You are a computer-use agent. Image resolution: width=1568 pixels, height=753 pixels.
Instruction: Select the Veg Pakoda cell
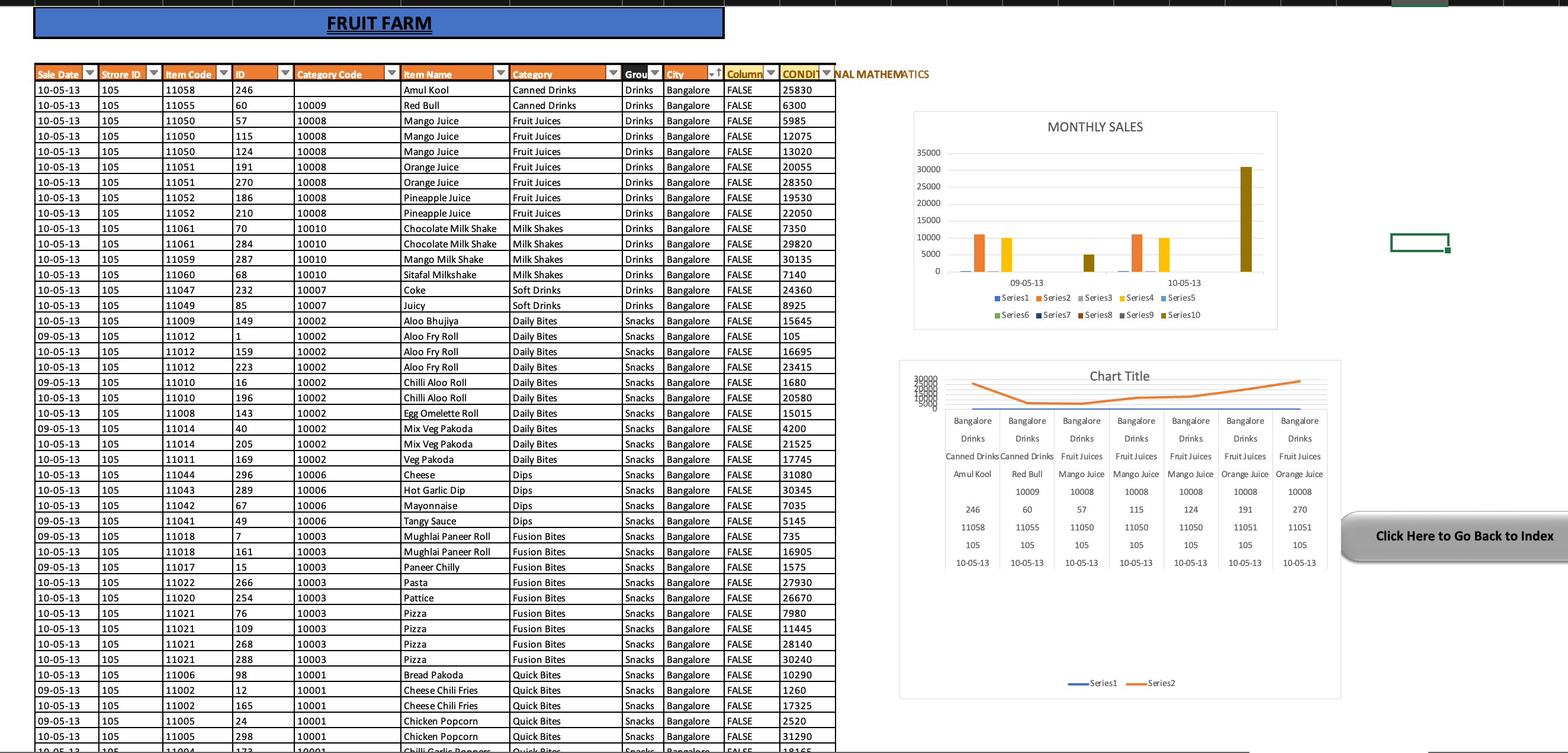[x=455, y=459]
